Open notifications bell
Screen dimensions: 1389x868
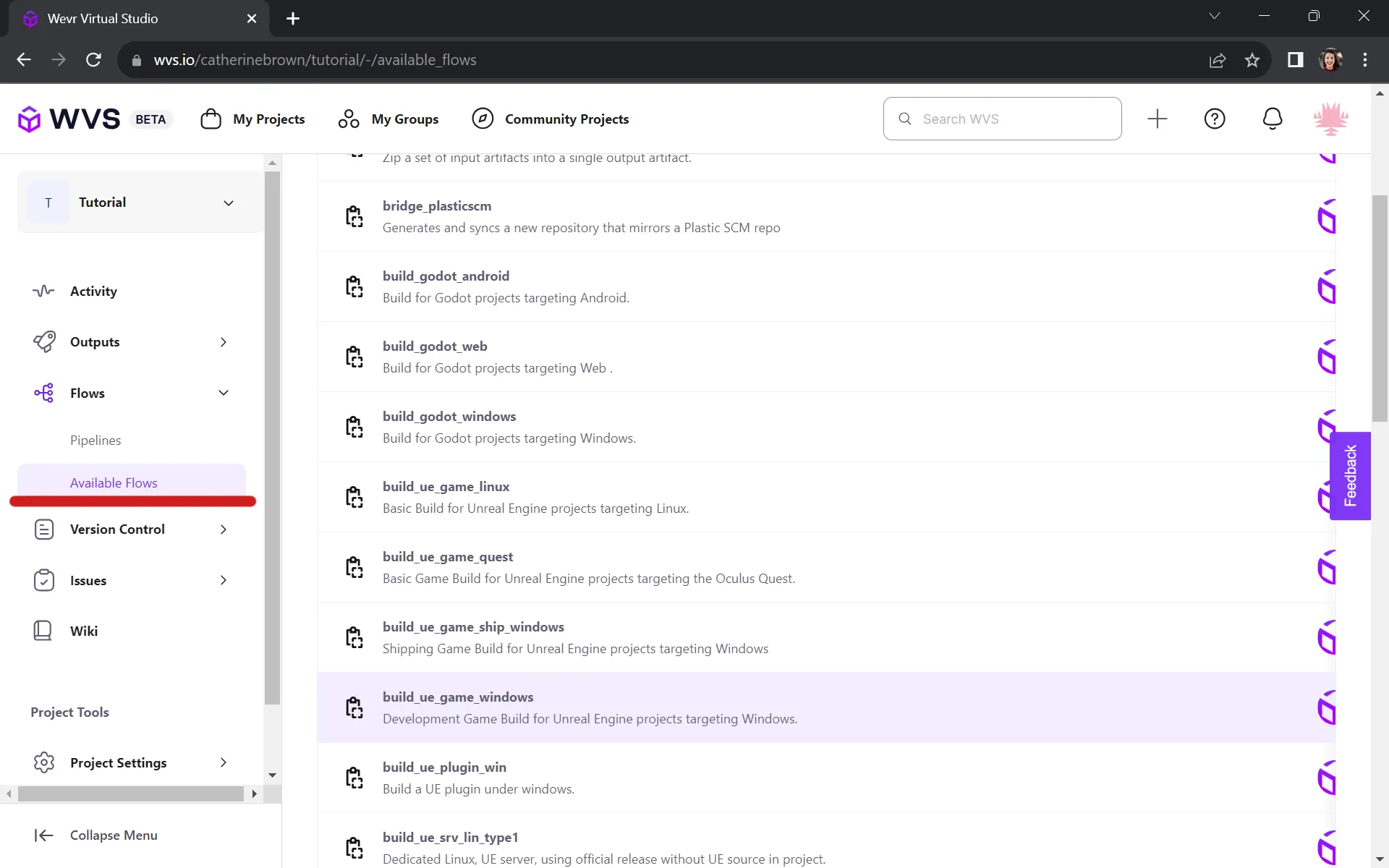click(1272, 119)
